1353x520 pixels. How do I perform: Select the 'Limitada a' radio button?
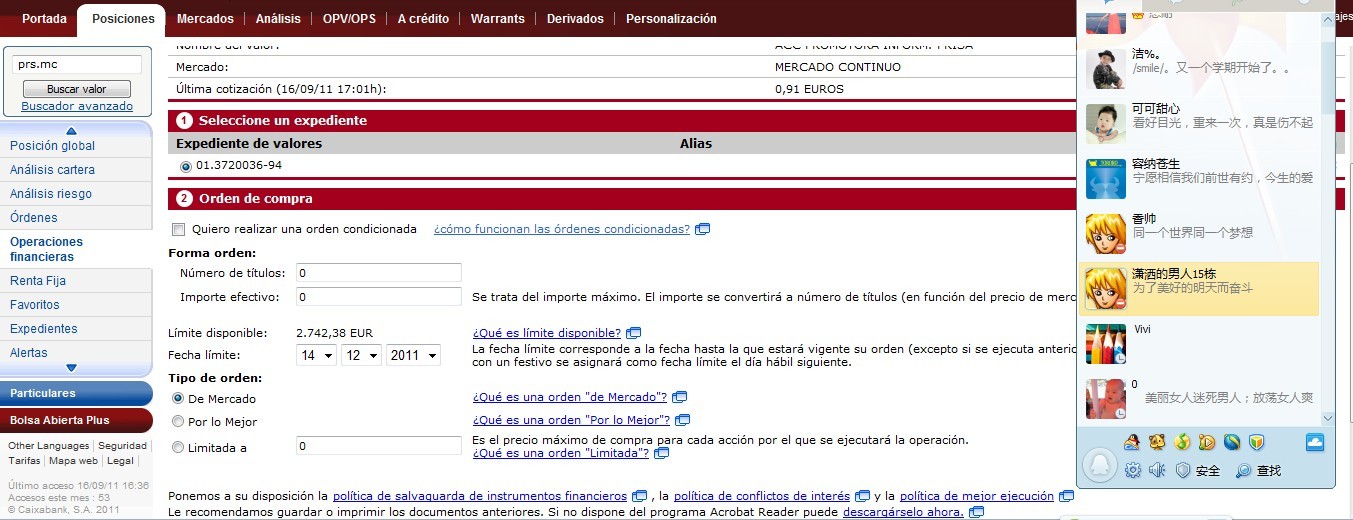click(179, 448)
